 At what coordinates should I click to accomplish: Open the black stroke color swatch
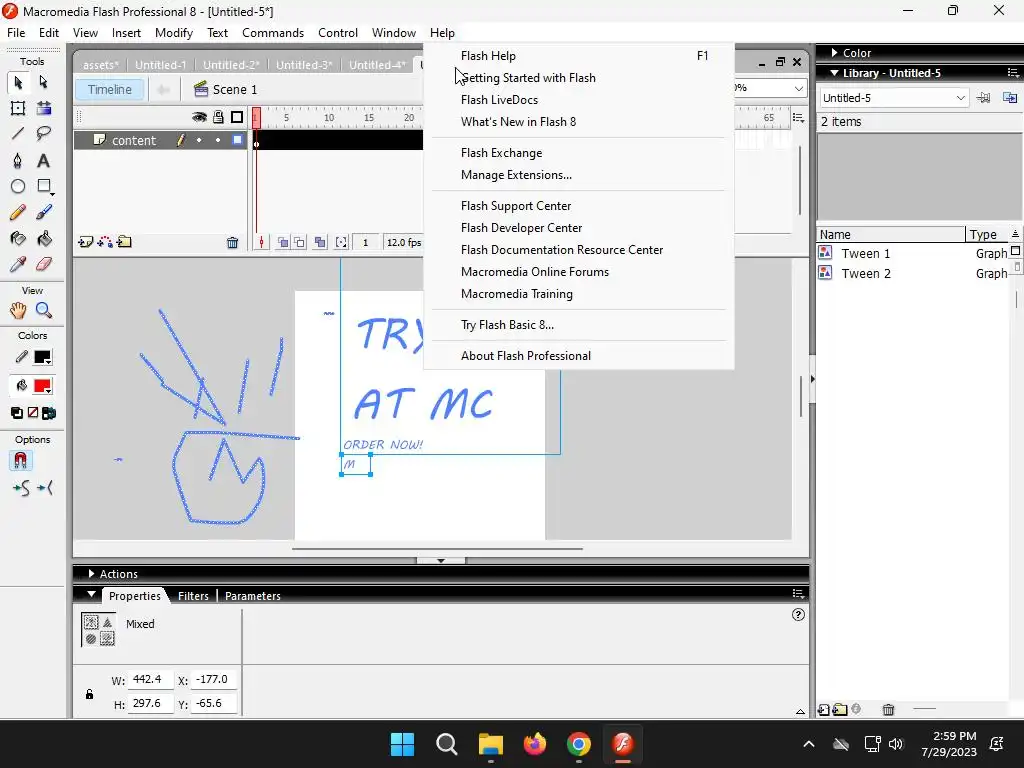[x=42, y=357]
